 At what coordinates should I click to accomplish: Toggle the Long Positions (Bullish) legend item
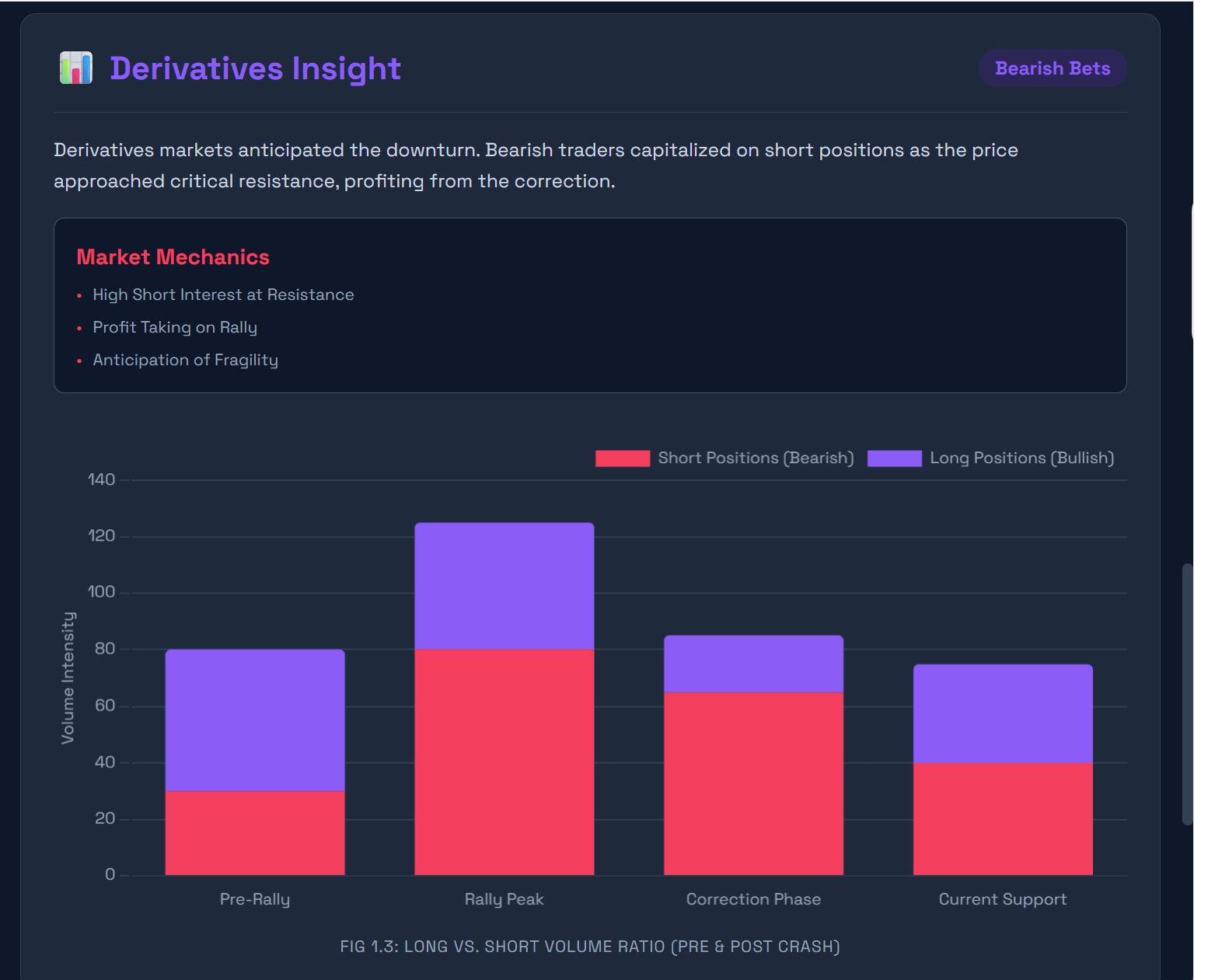point(991,459)
